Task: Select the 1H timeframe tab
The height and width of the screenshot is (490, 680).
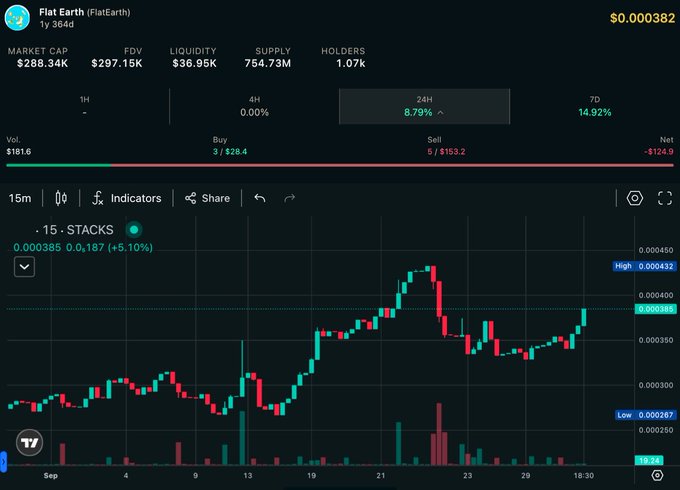Action: point(85,106)
